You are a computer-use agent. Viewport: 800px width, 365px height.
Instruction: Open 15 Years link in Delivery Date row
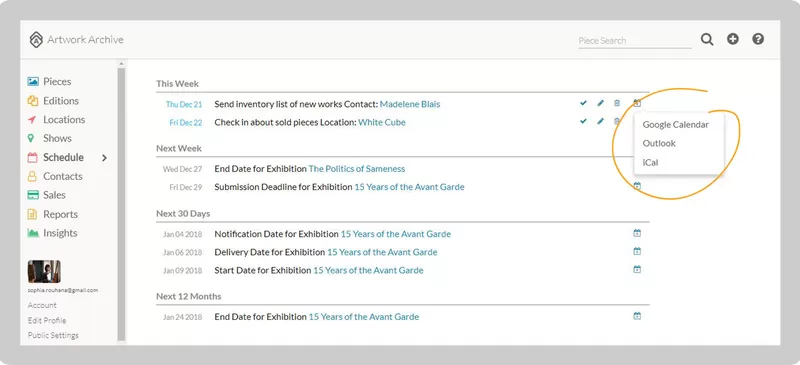pyautogui.click(x=382, y=252)
